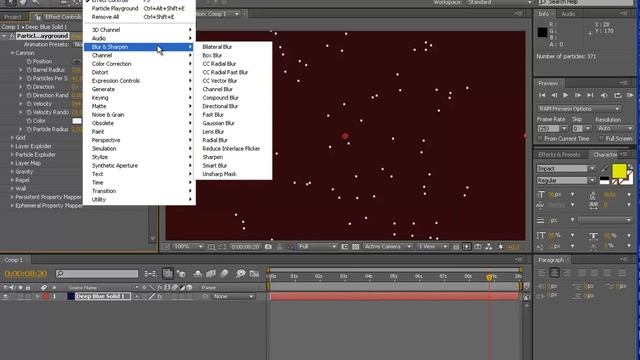640x360 pixels.
Task: Open Brainstorm in the timeline
Action: point(240,273)
